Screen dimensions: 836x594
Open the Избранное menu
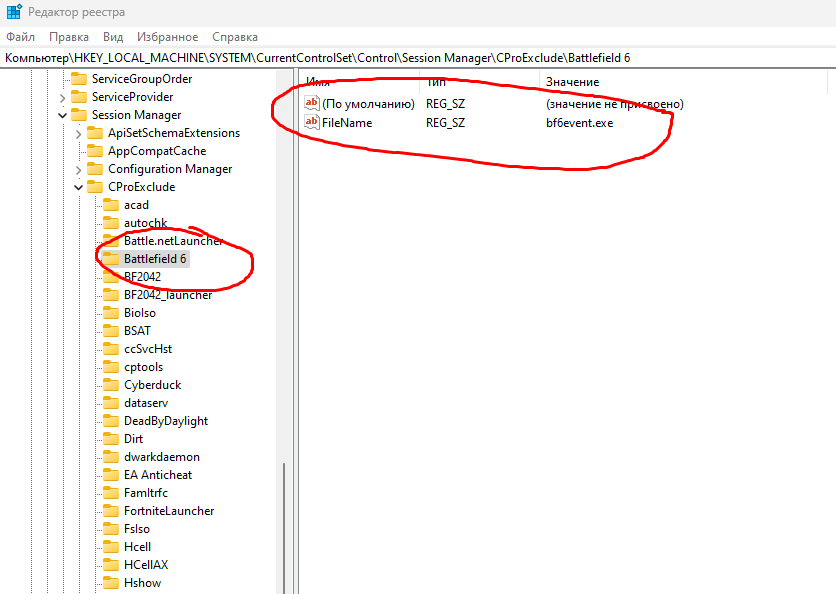[167, 37]
